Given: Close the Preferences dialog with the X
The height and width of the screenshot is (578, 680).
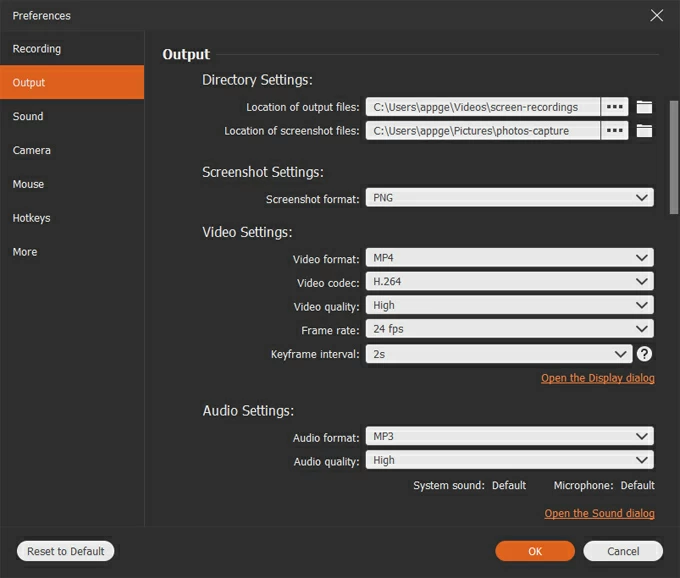Looking at the screenshot, I should [657, 15].
